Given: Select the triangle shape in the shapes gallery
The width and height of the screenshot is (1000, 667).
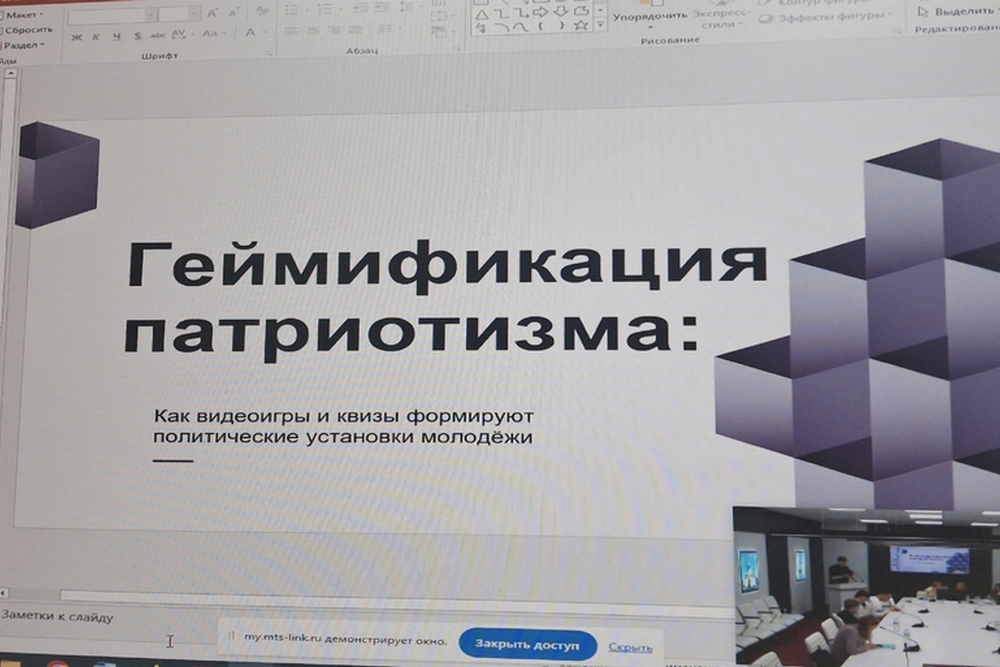Looking at the screenshot, I should point(482,13).
